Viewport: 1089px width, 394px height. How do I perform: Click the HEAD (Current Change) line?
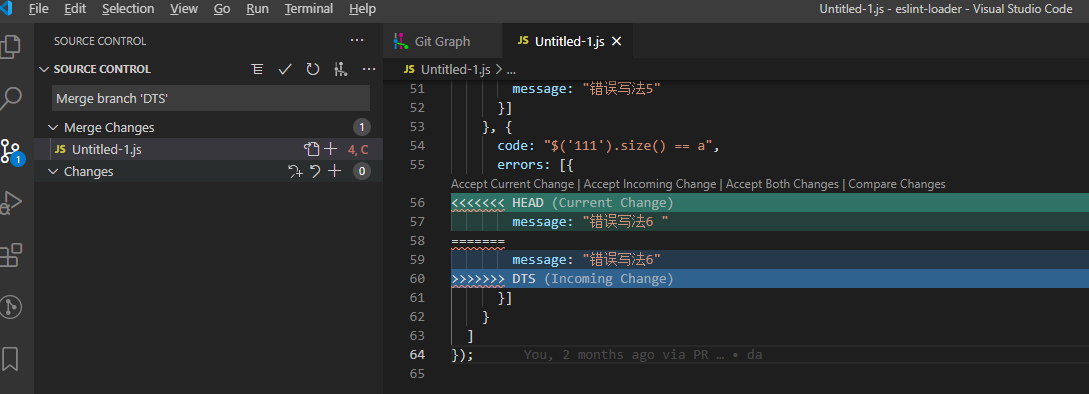click(x=770, y=203)
